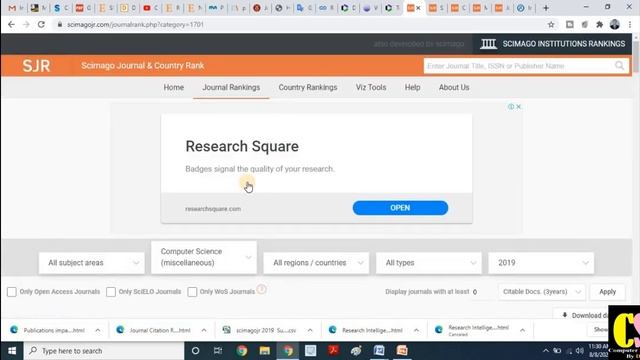640x360 pixels.
Task: Click the OPEN button in ad
Action: tap(400, 208)
